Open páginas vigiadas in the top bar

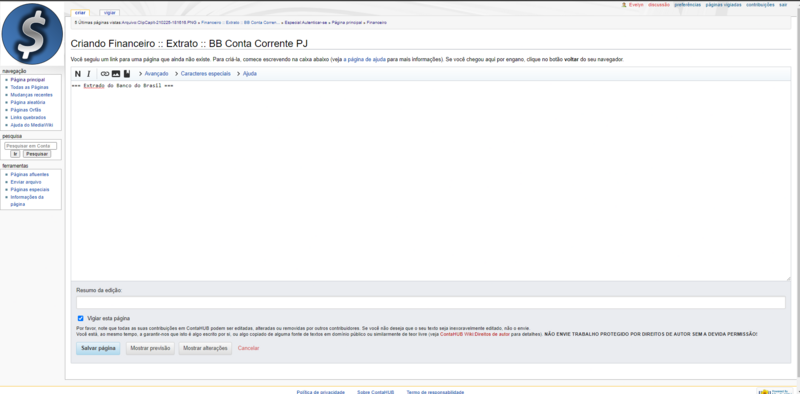[723, 5]
